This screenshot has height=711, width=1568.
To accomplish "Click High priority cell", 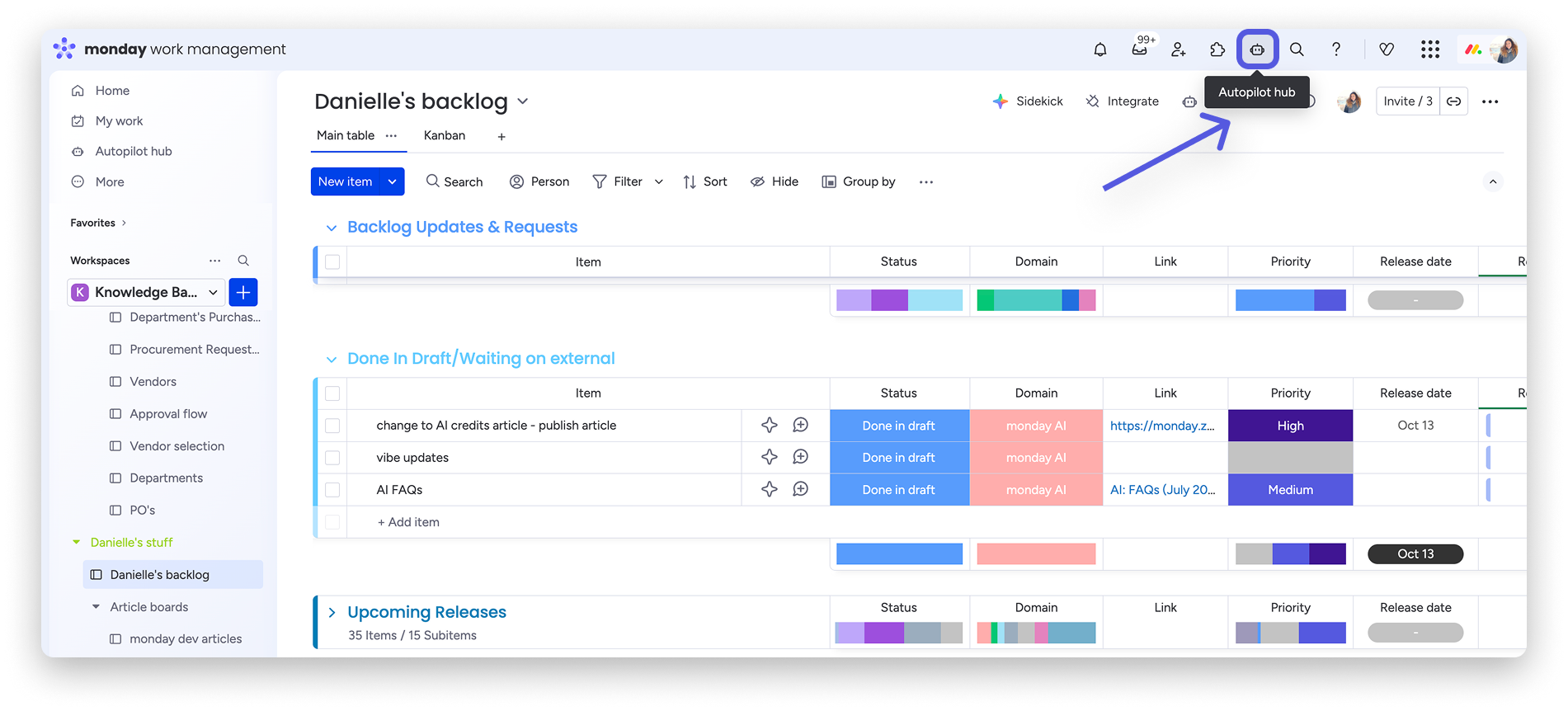I will [1290, 426].
